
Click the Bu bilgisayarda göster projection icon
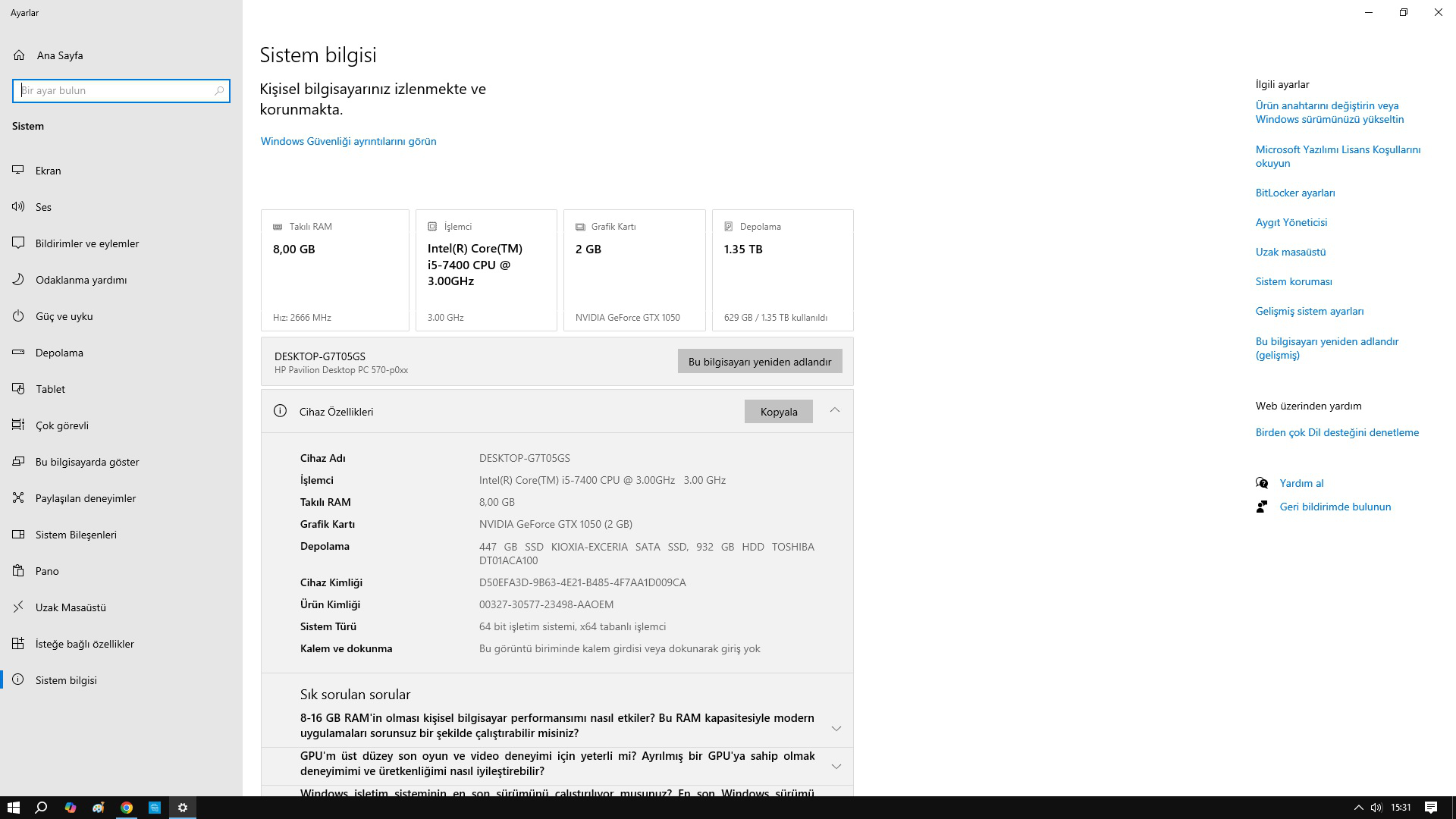pos(18,461)
